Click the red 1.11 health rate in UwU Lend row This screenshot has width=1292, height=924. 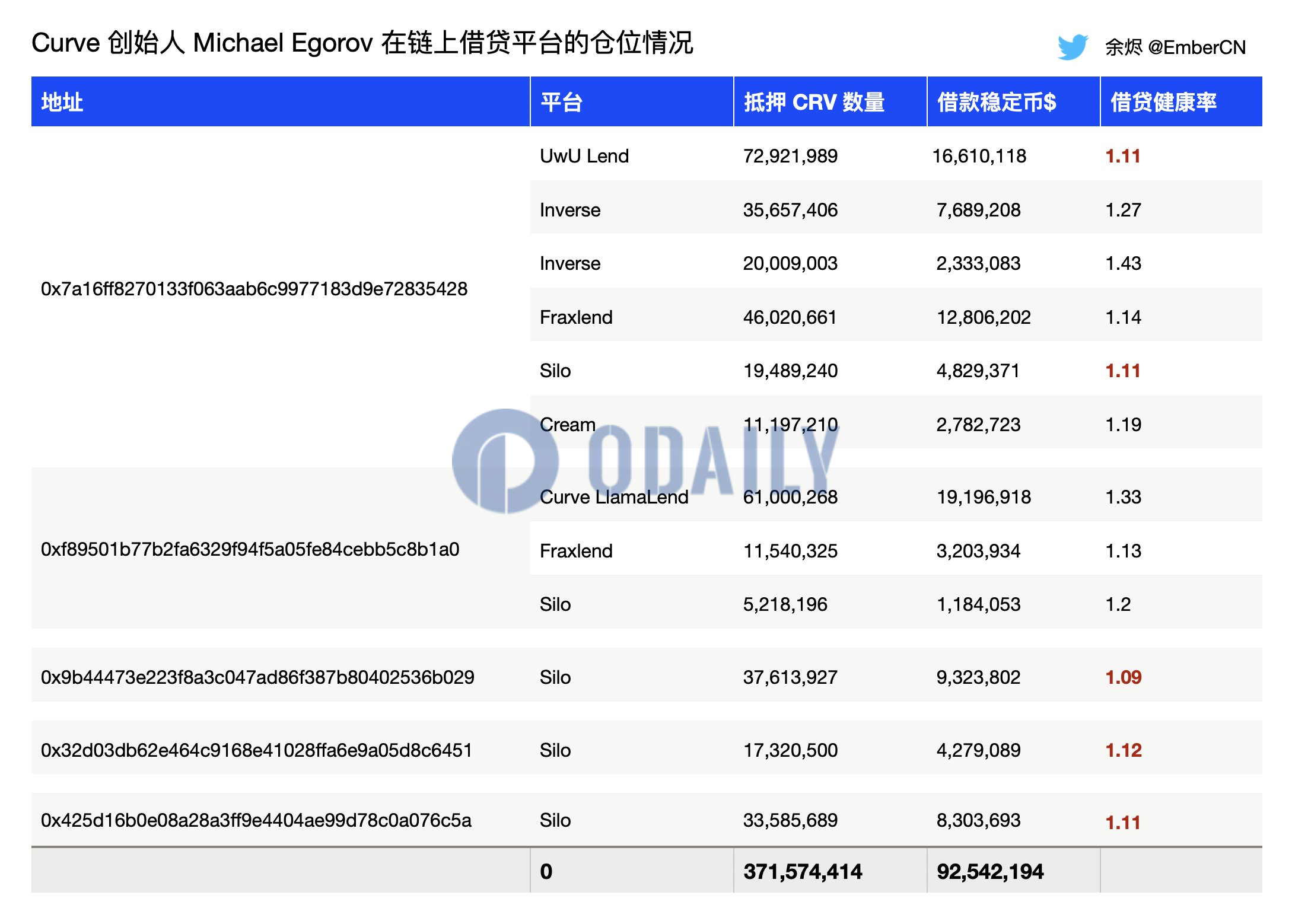1123,156
